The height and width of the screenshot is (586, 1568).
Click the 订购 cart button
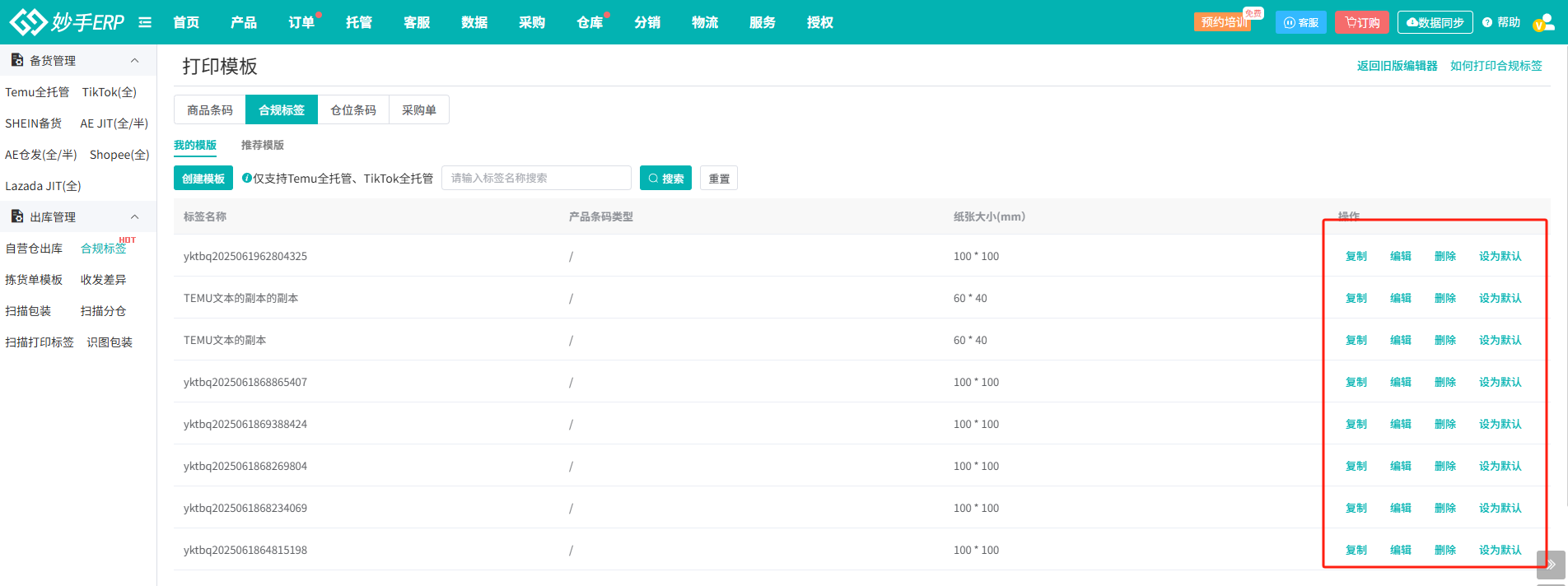[1362, 22]
